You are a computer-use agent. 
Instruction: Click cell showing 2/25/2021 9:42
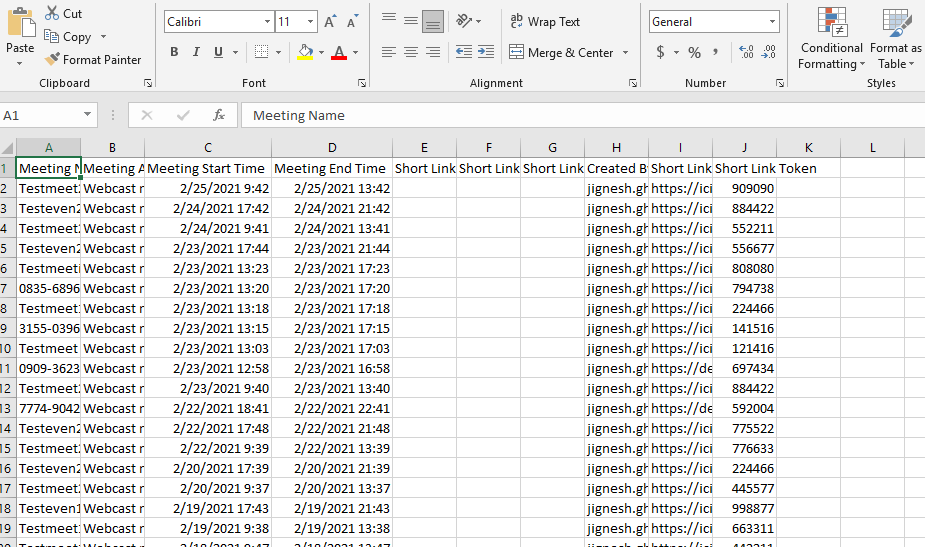[208, 188]
